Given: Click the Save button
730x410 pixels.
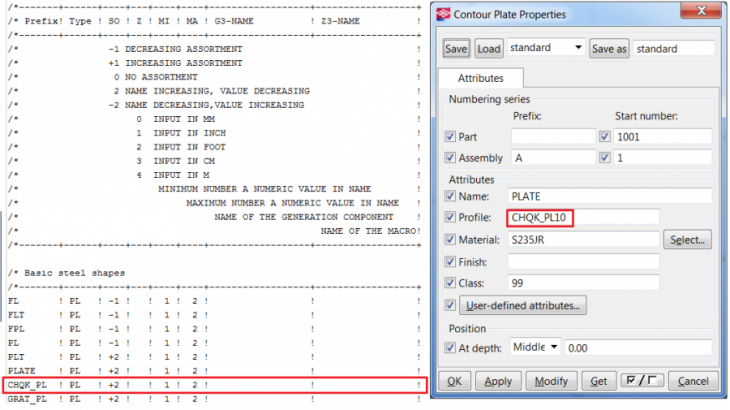Looking at the screenshot, I should [x=456, y=48].
